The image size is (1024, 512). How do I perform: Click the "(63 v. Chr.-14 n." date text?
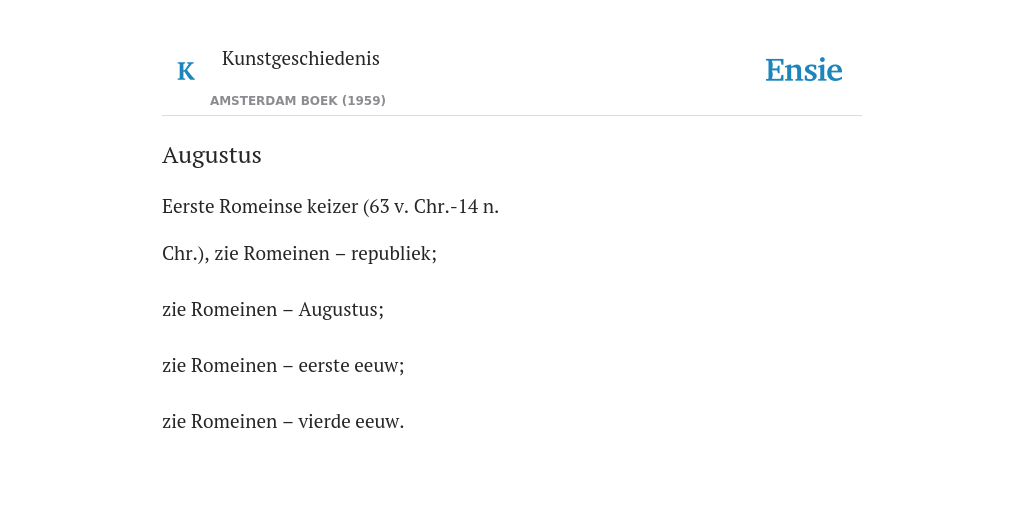pos(431,206)
